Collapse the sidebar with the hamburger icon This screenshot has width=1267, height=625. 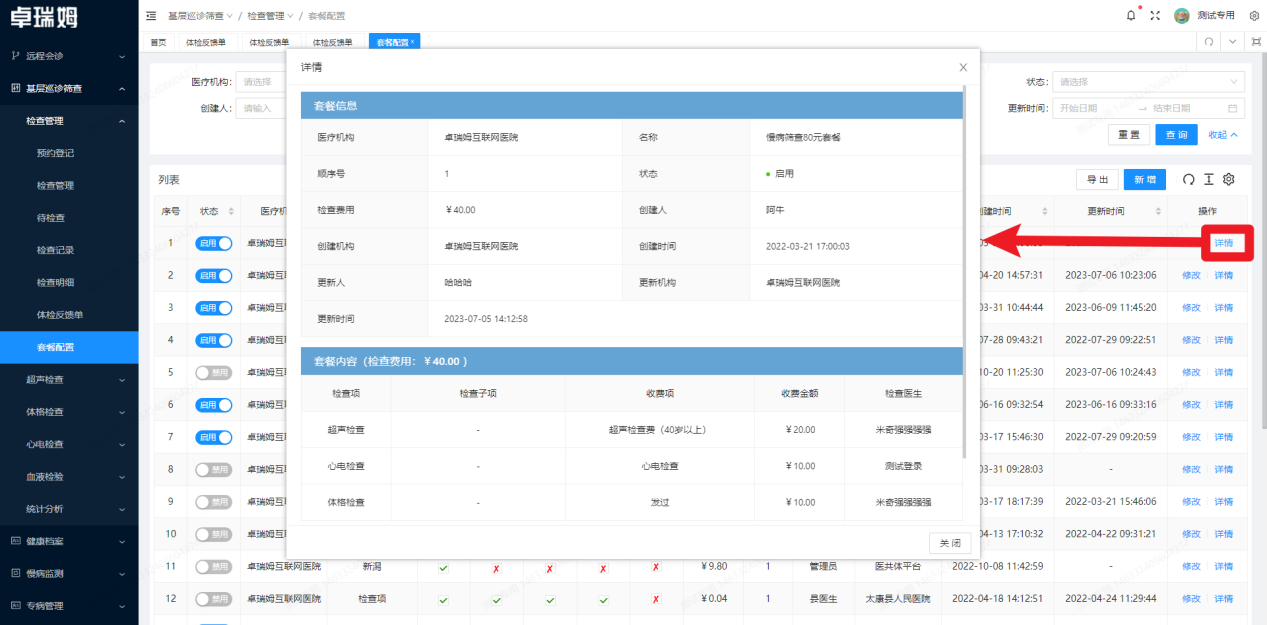click(x=151, y=16)
